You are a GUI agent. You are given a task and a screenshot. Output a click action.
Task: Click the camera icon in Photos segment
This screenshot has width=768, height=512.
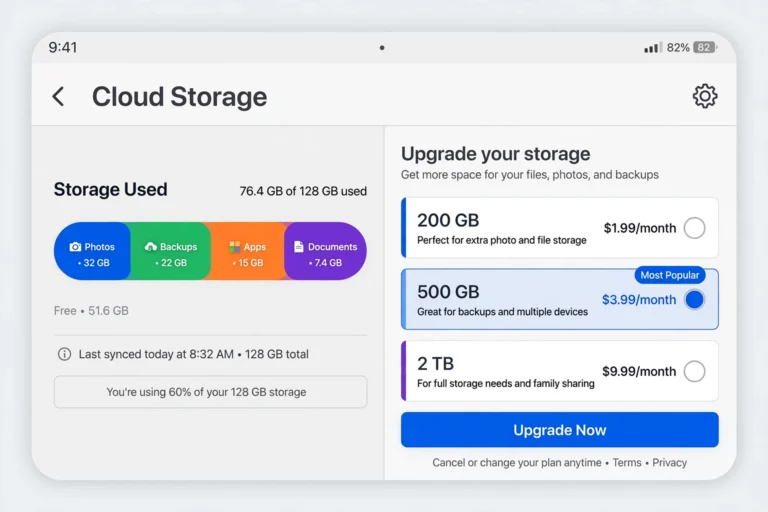pyautogui.click(x=75, y=246)
